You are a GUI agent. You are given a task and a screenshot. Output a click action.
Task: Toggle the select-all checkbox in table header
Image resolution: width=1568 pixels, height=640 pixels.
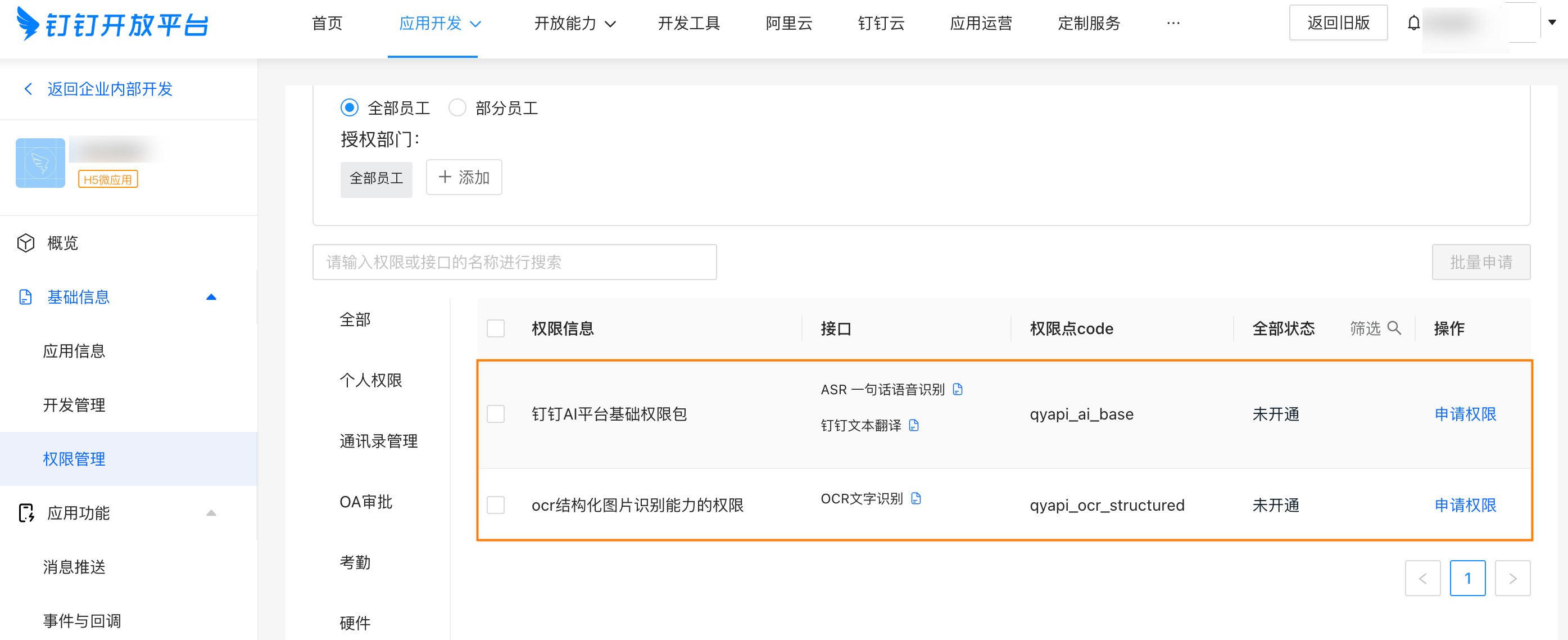[x=496, y=328]
